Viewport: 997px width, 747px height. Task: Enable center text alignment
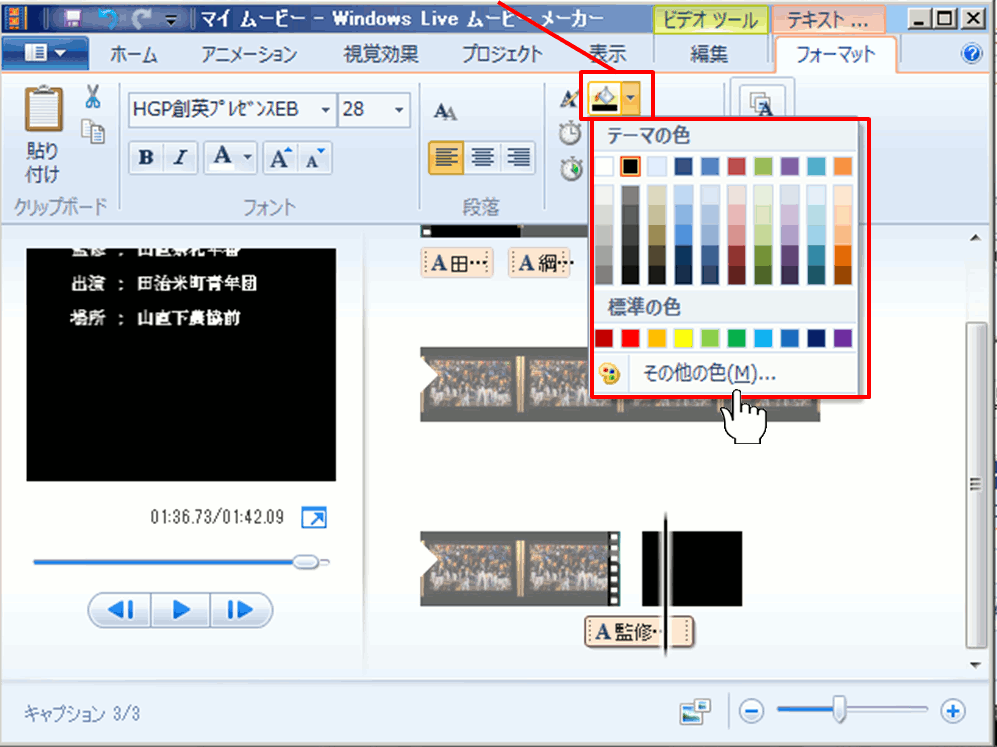point(482,157)
